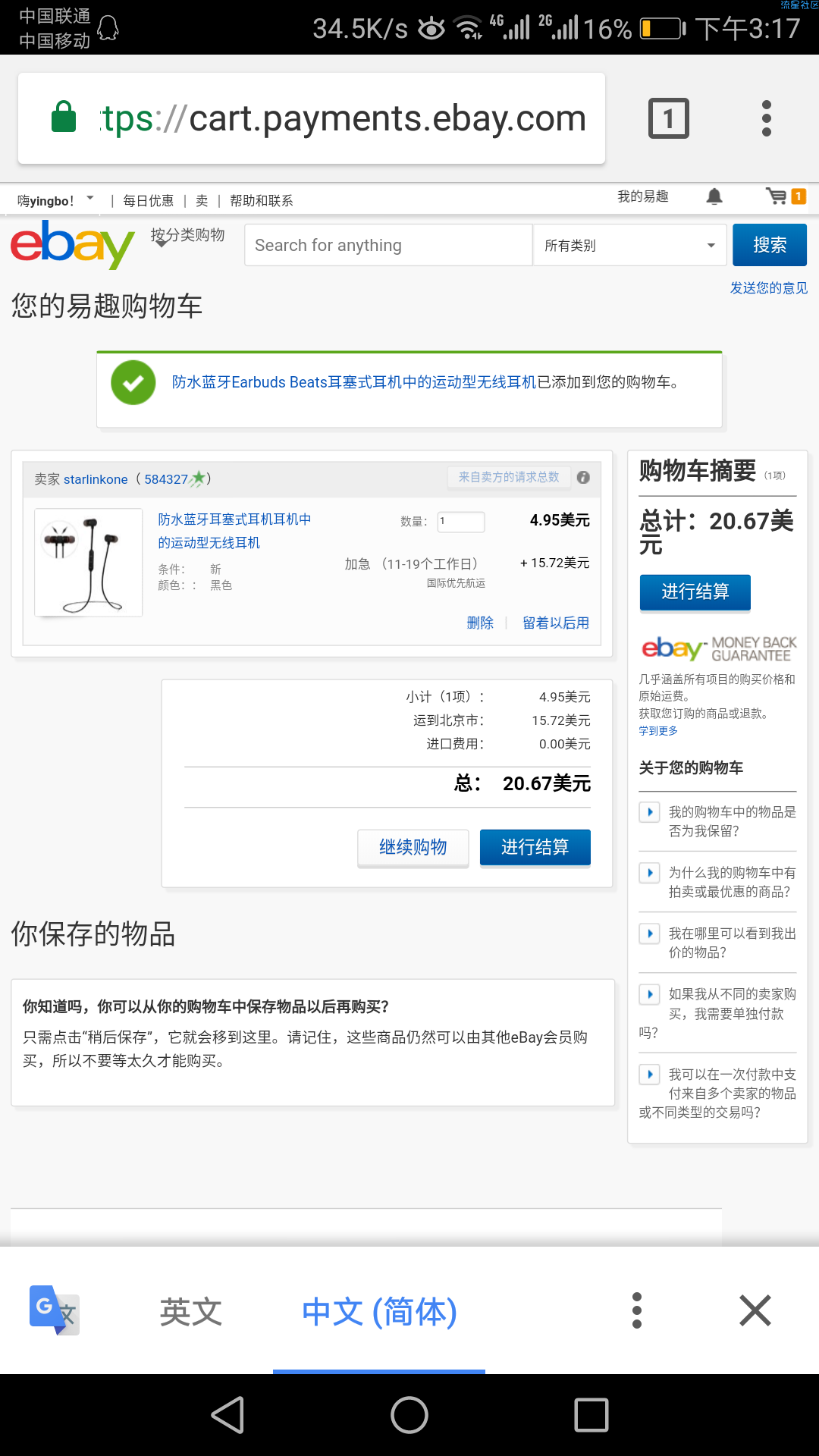Tap the Android back navigation button

click(227, 1415)
